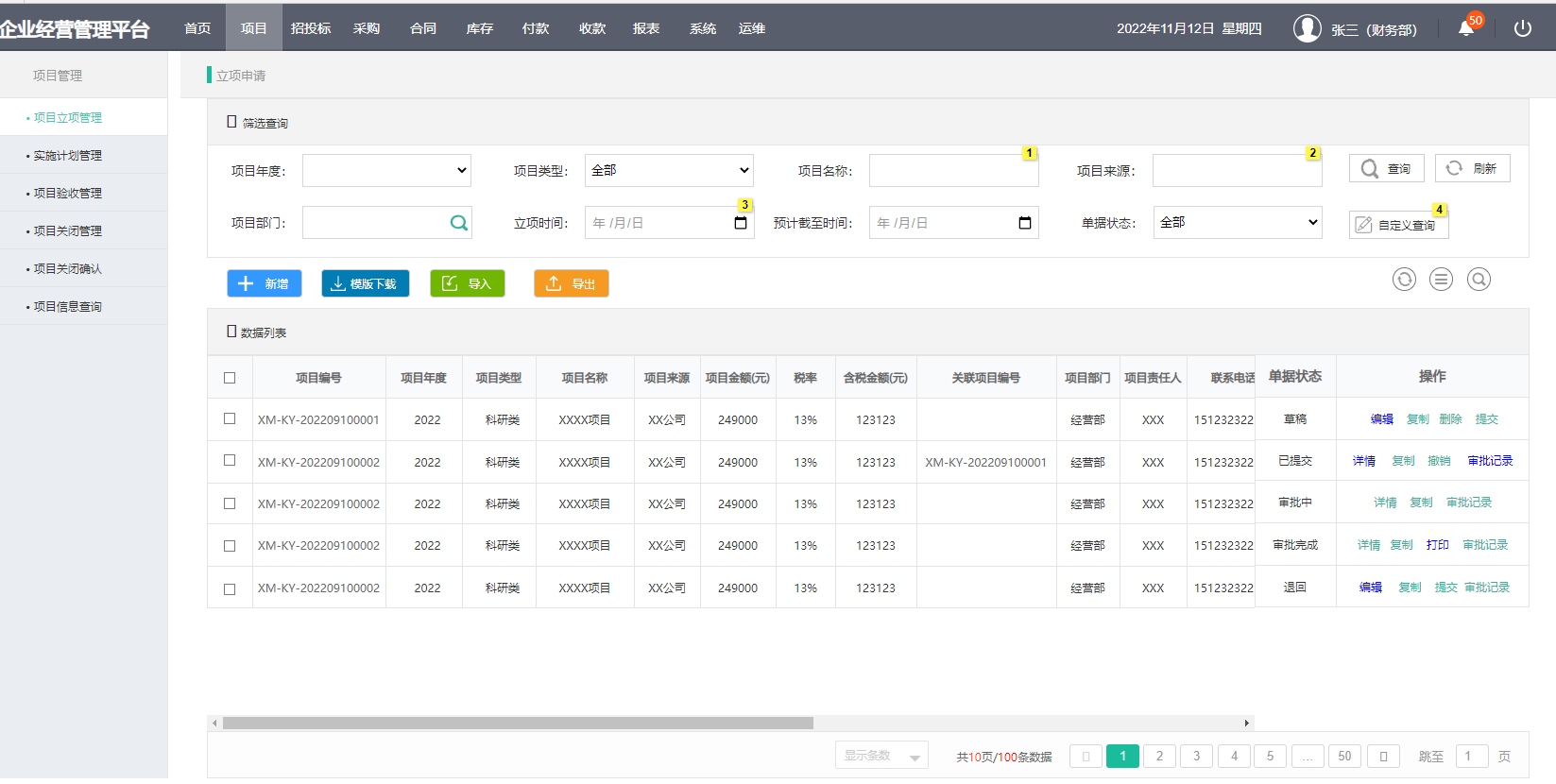
Task: Click the round search icon above the table
Action: [1479, 280]
